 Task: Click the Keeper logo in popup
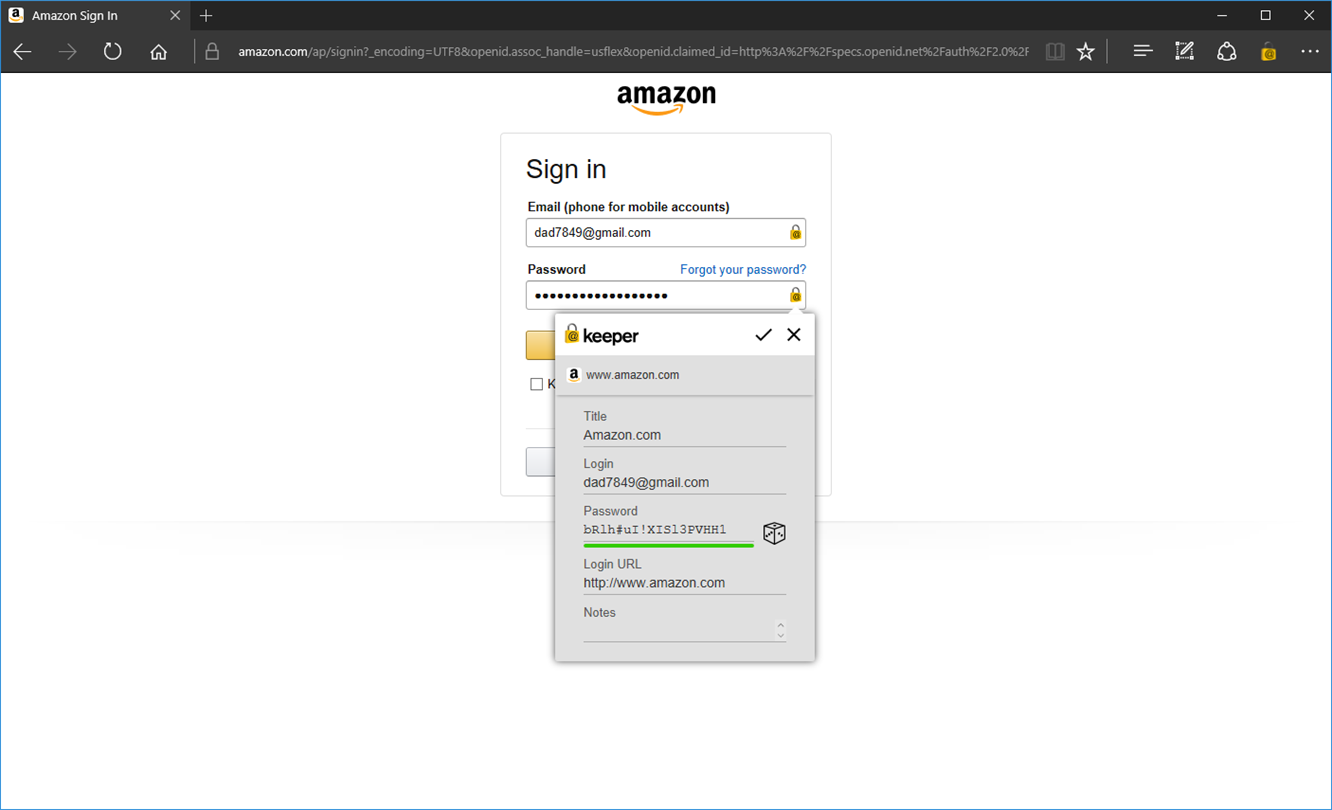pyautogui.click(x=601, y=335)
